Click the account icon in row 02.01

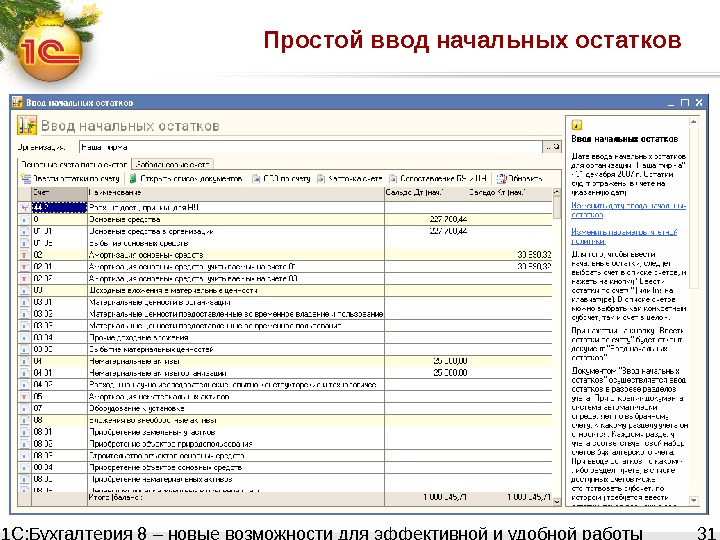point(24,267)
